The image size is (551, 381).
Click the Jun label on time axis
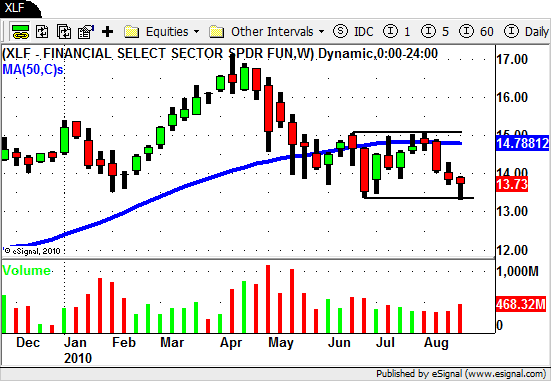click(339, 342)
